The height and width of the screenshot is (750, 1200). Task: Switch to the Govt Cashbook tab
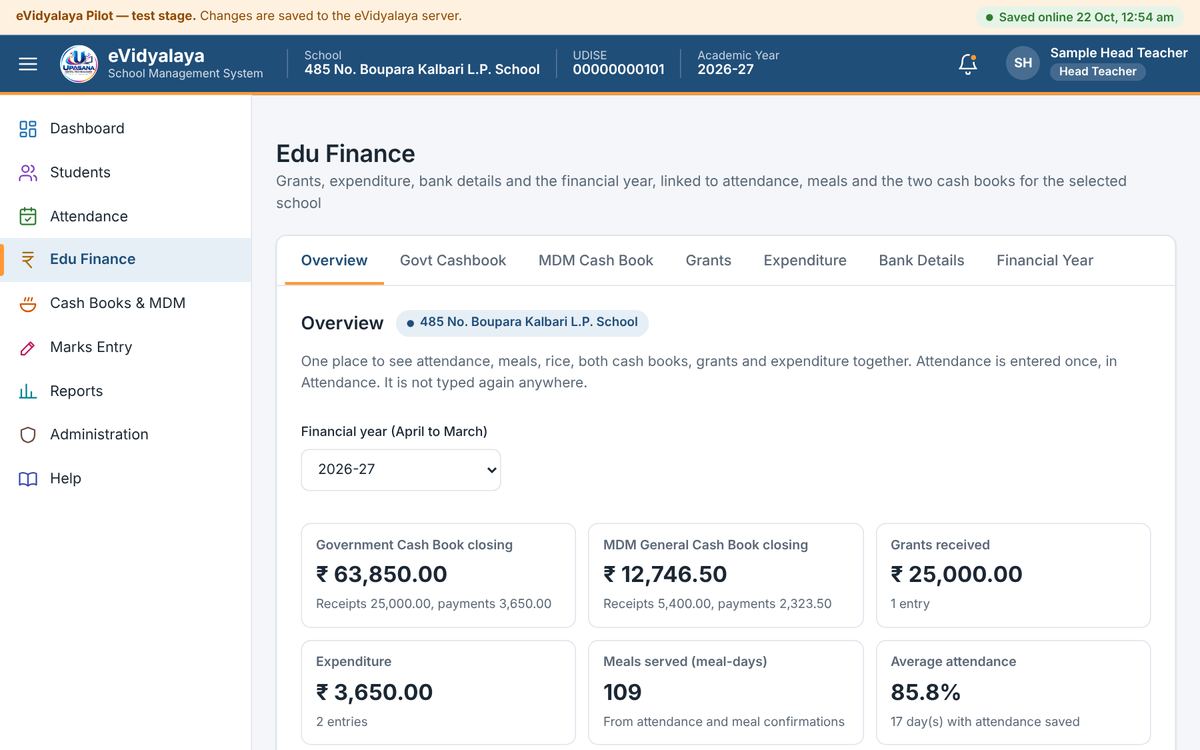coord(453,260)
